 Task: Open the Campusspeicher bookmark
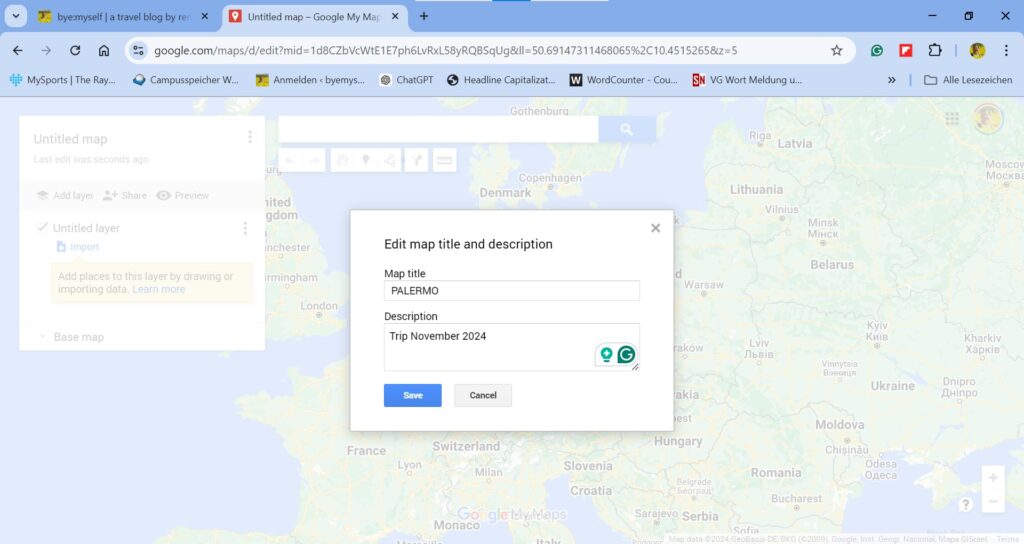pos(185,80)
